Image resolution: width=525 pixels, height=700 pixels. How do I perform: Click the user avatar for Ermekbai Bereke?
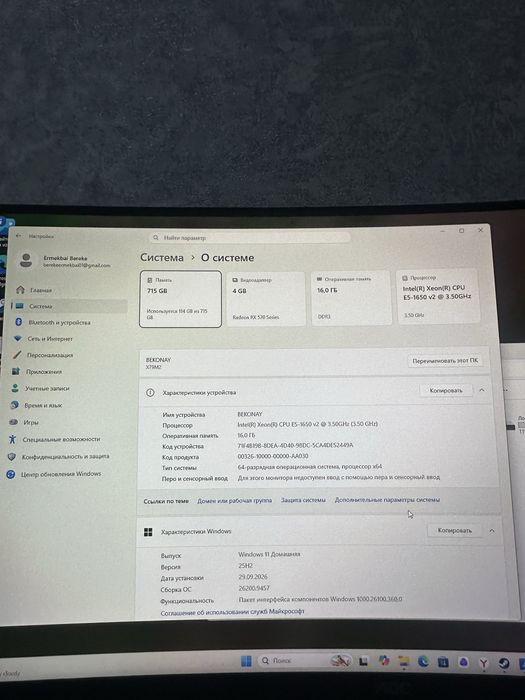[26, 260]
